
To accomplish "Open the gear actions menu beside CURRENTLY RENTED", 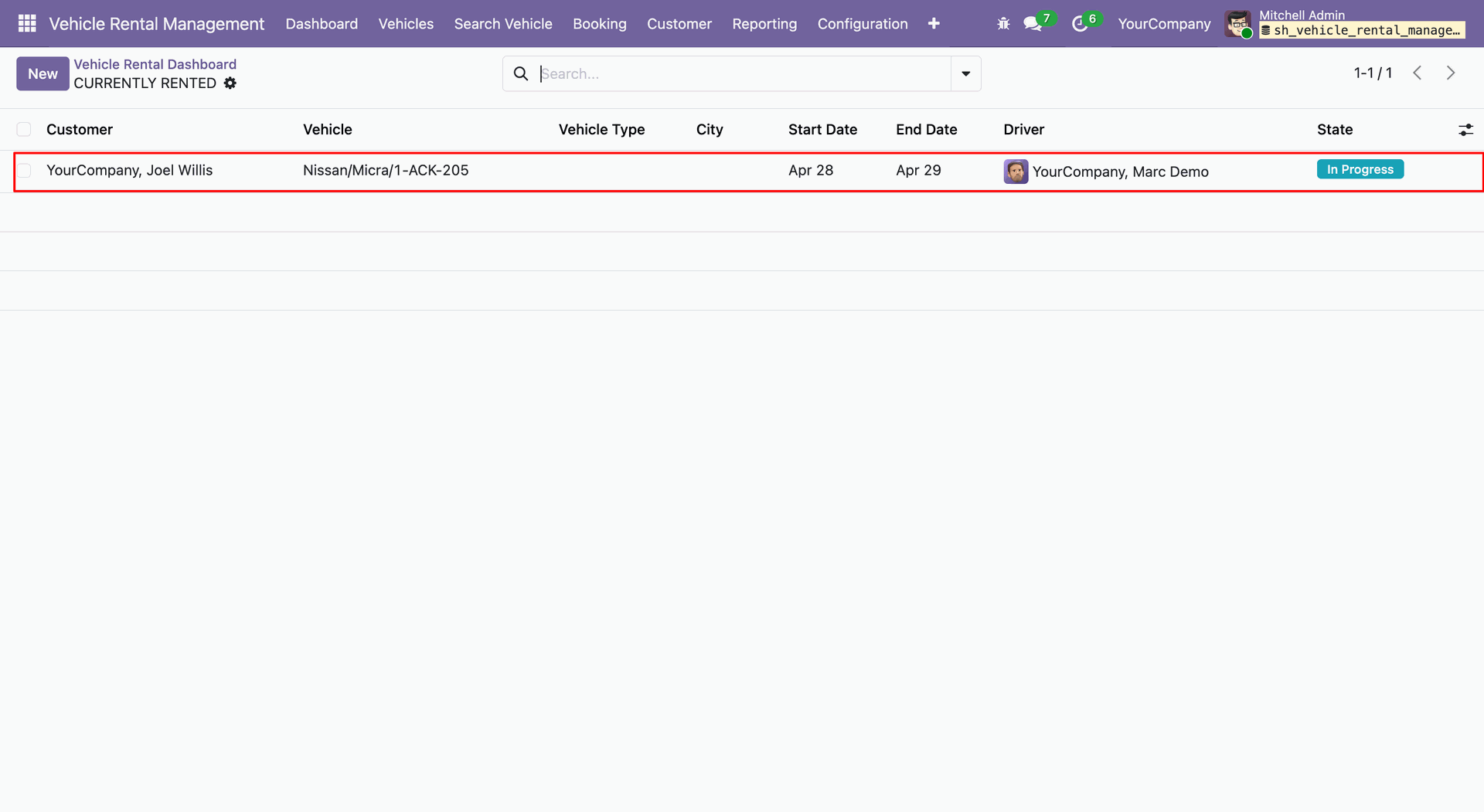I will (230, 83).
